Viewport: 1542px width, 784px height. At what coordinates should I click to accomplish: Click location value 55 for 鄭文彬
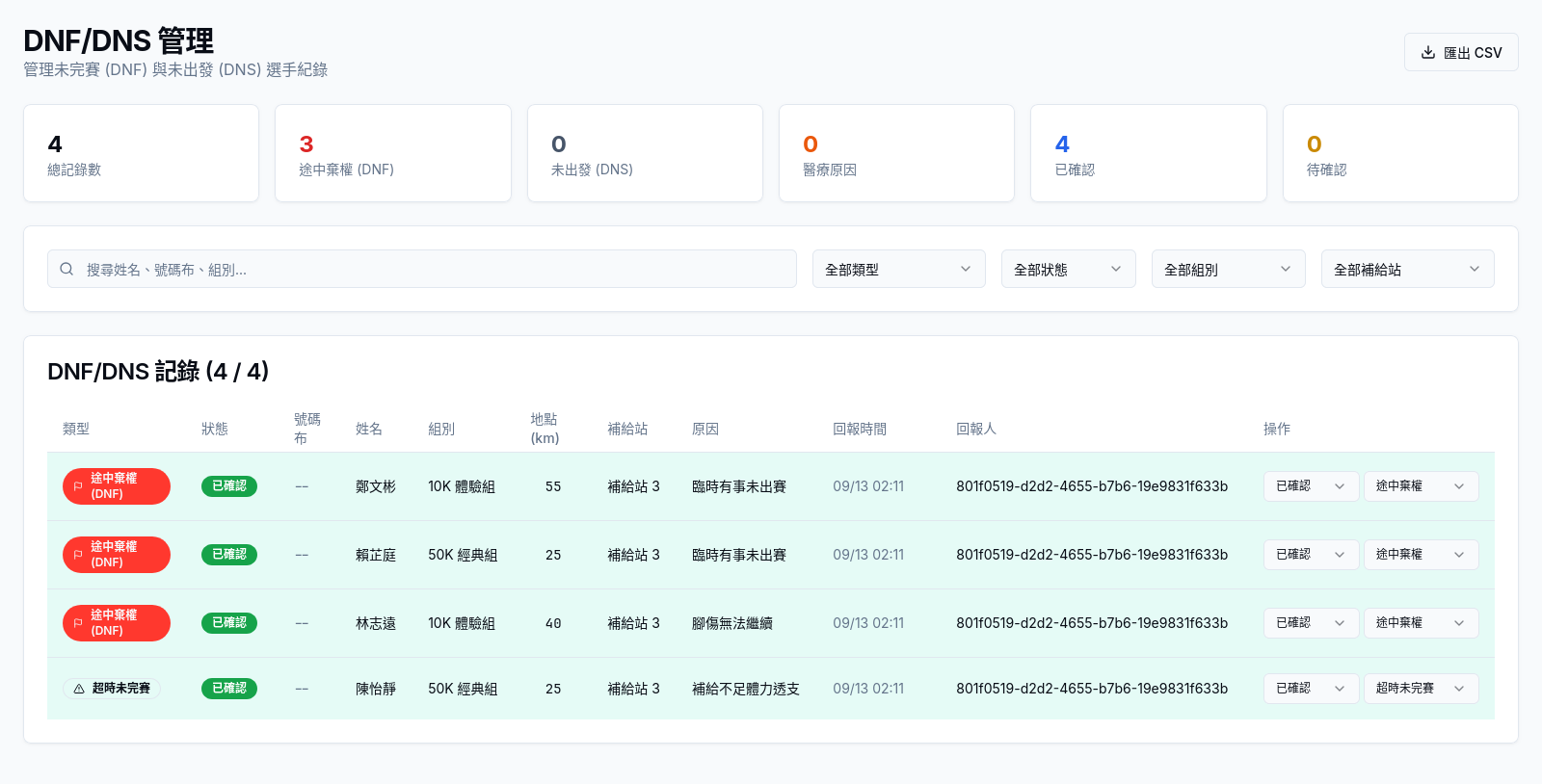click(x=553, y=486)
